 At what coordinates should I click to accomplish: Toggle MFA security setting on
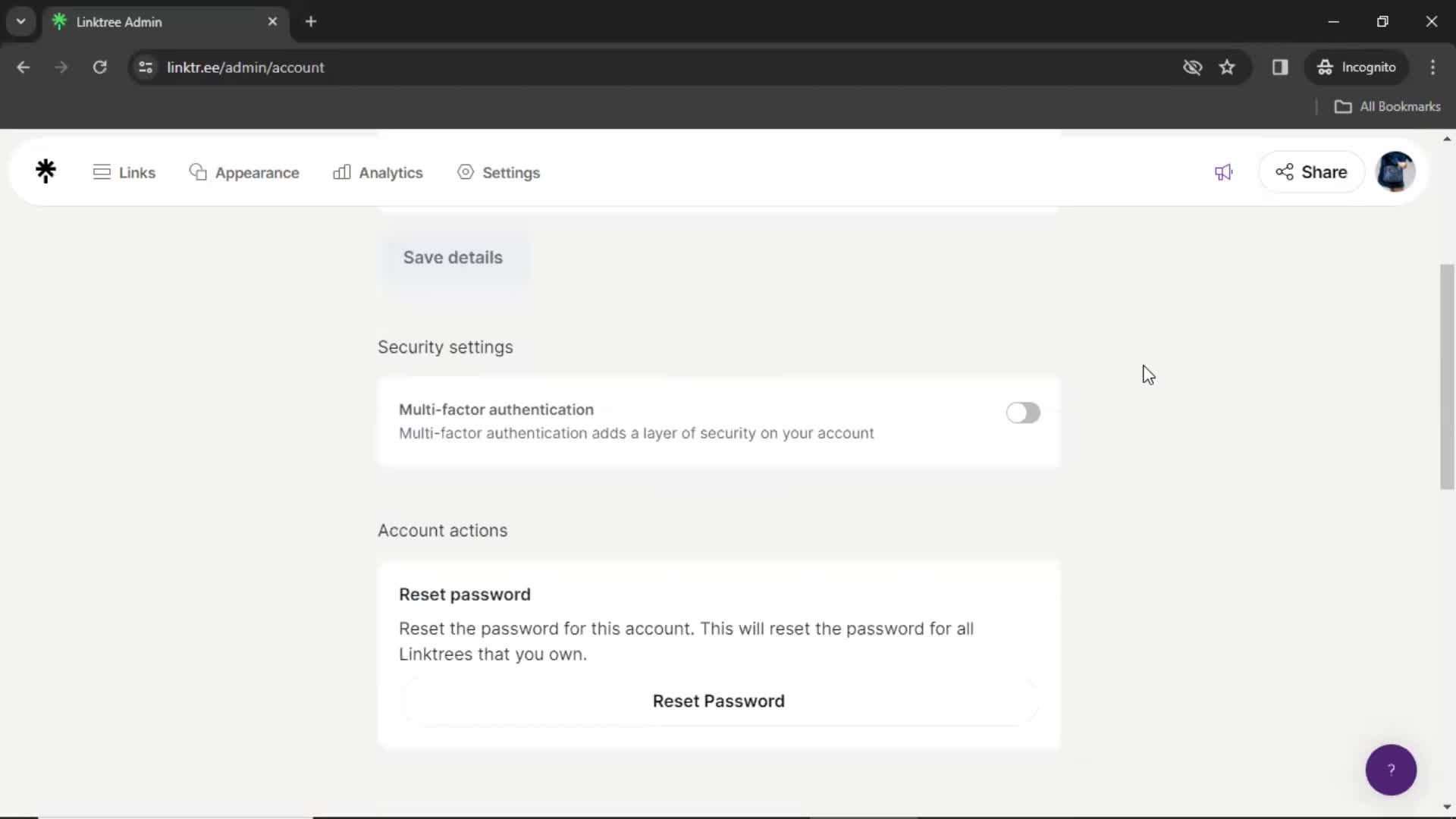(x=1024, y=413)
